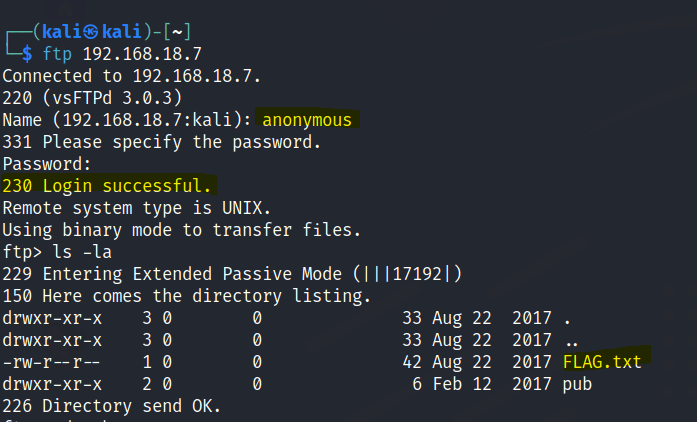Click the 229 Entering Extended Passive Mode line
697x422 pixels.
pyautogui.click(x=230, y=274)
